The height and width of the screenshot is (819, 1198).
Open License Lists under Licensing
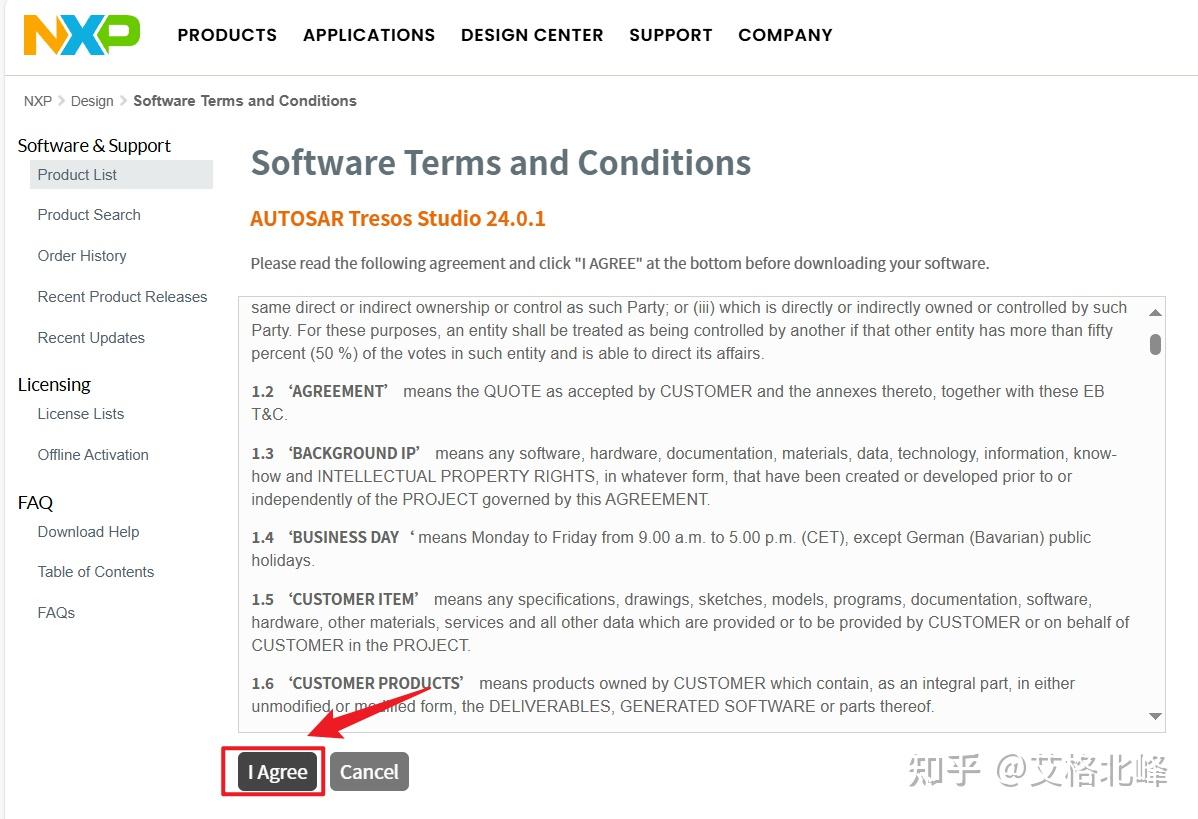click(x=81, y=413)
